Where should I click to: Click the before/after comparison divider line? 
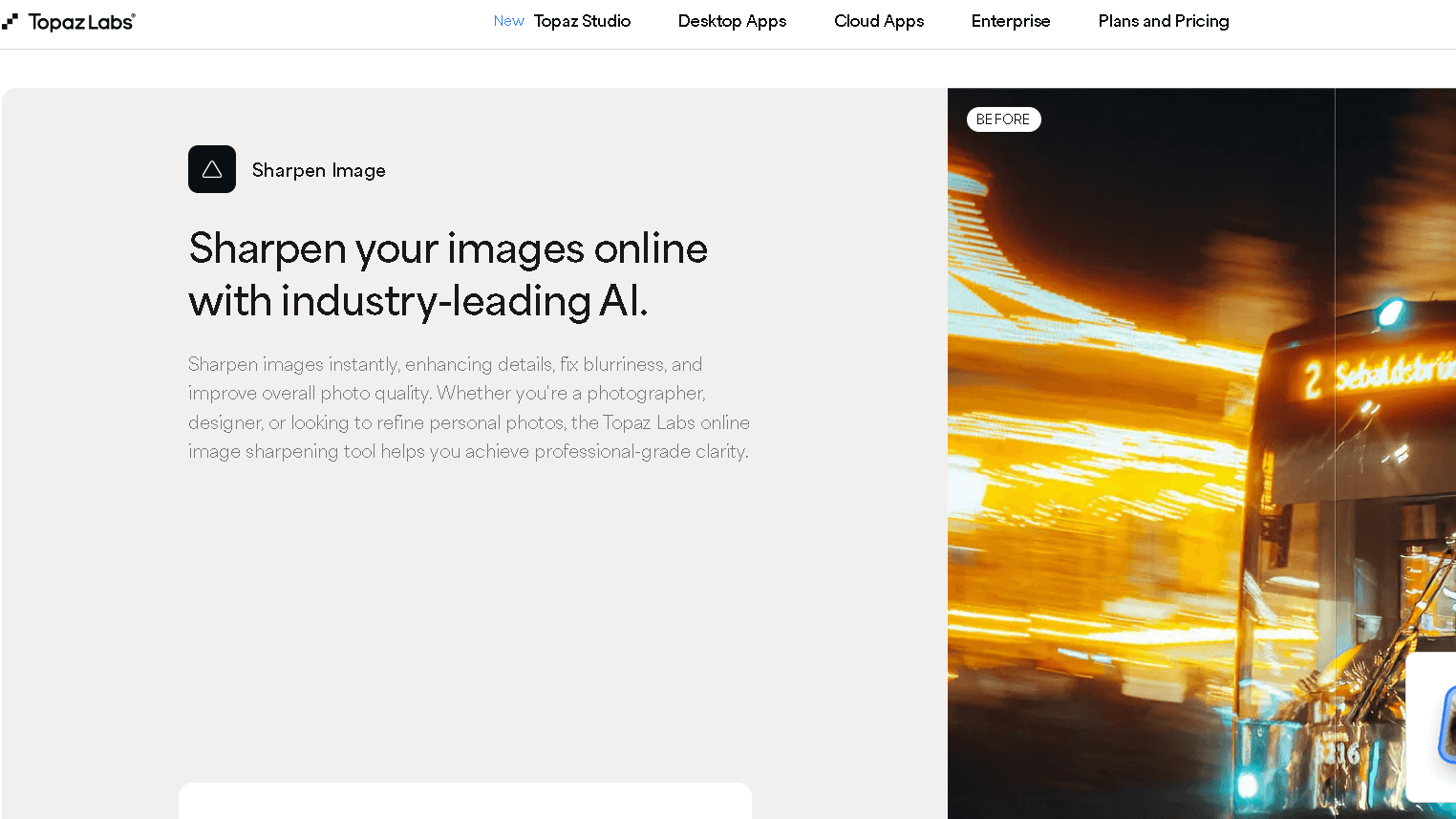click(1335, 430)
